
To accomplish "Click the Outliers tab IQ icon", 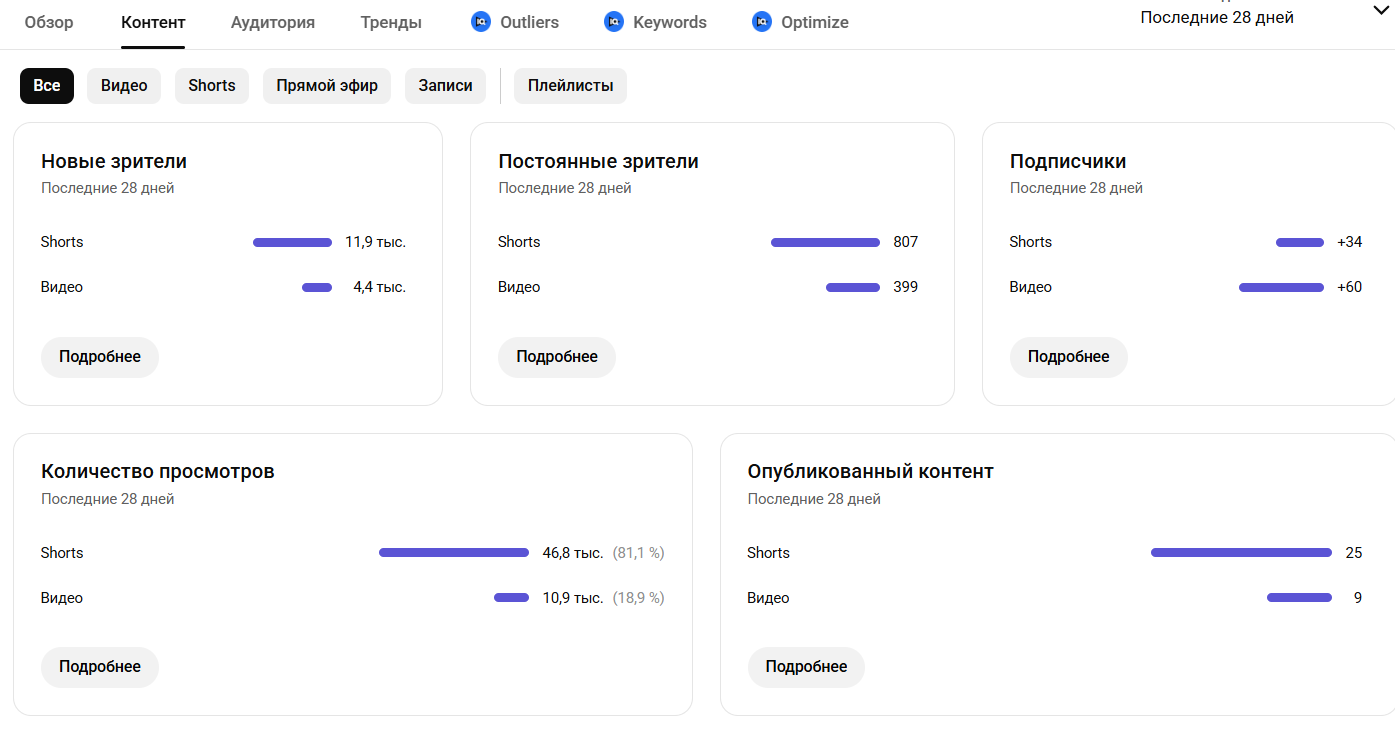I will point(481,22).
